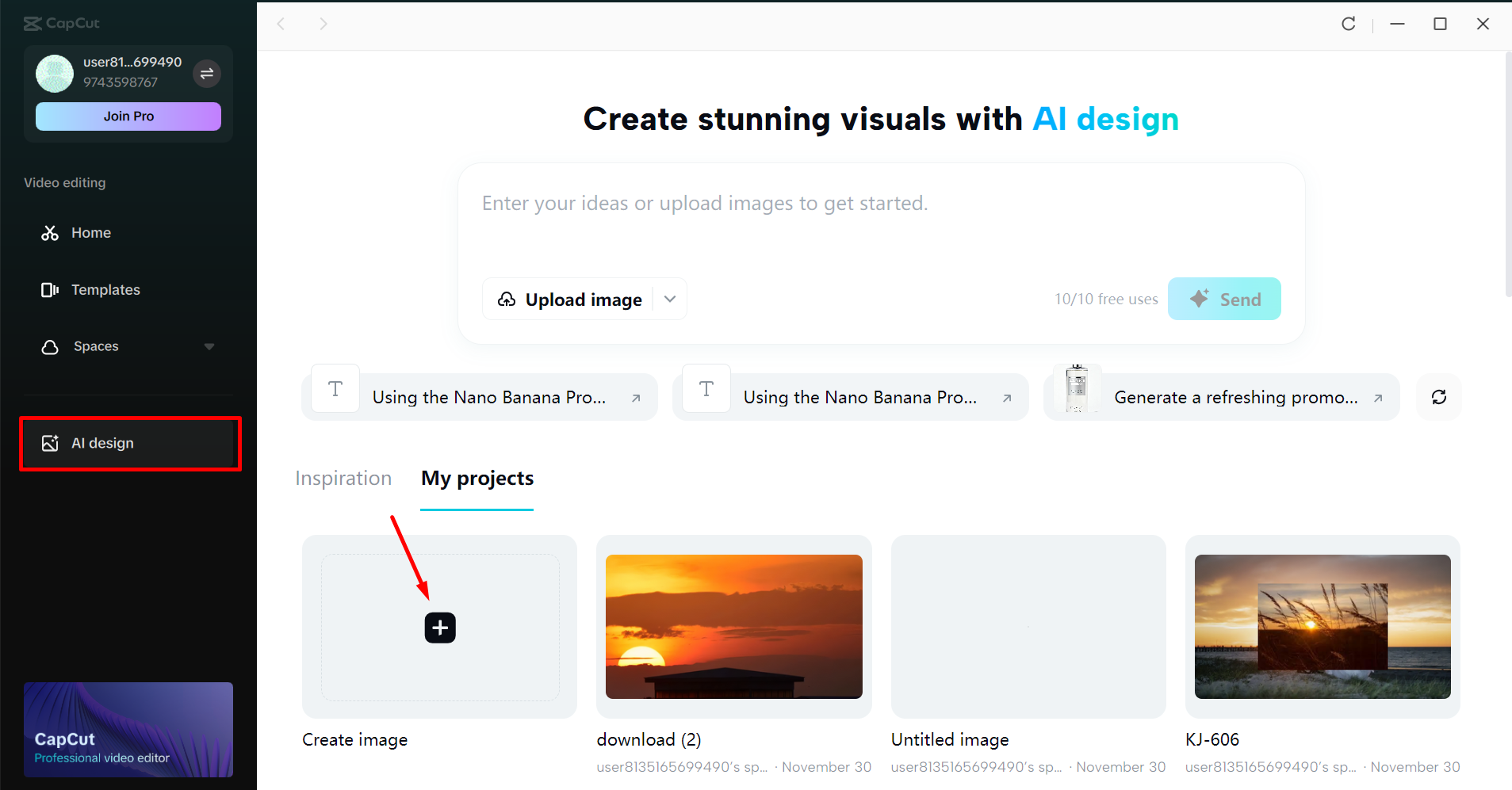Viewport: 1512px width, 790px height.
Task: Switch to the My projects tab
Action: tap(477, 478)
